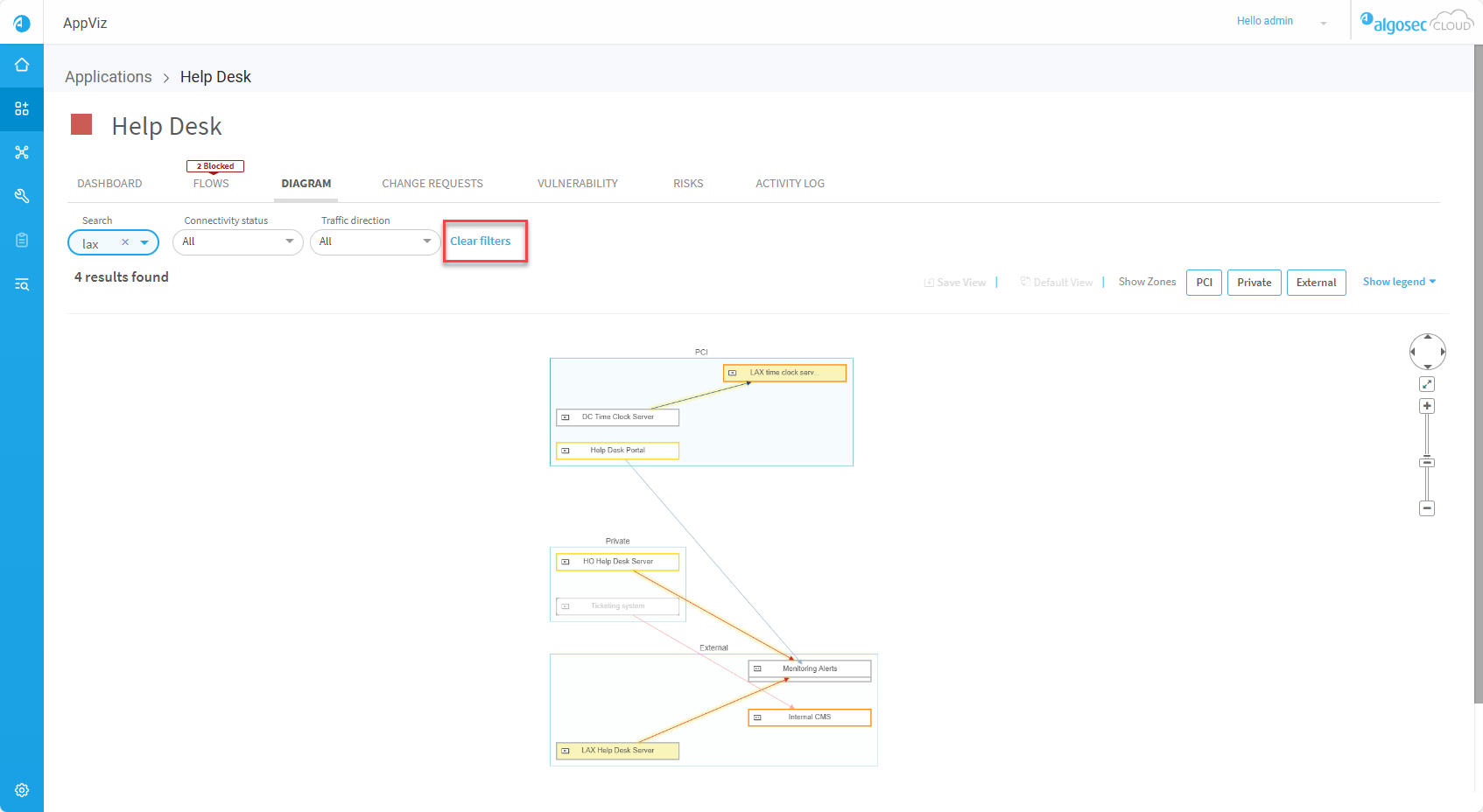This screenshot has height=812, width=1483.
Task: Switch to the Vulnerability tab
Action: click(577, 184)
